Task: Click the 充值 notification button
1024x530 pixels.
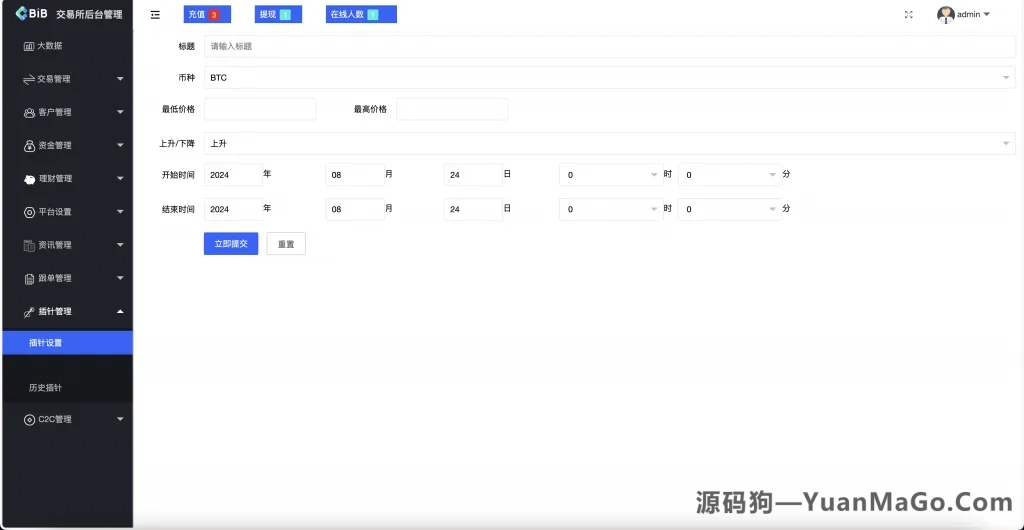Action: point(207,14)
